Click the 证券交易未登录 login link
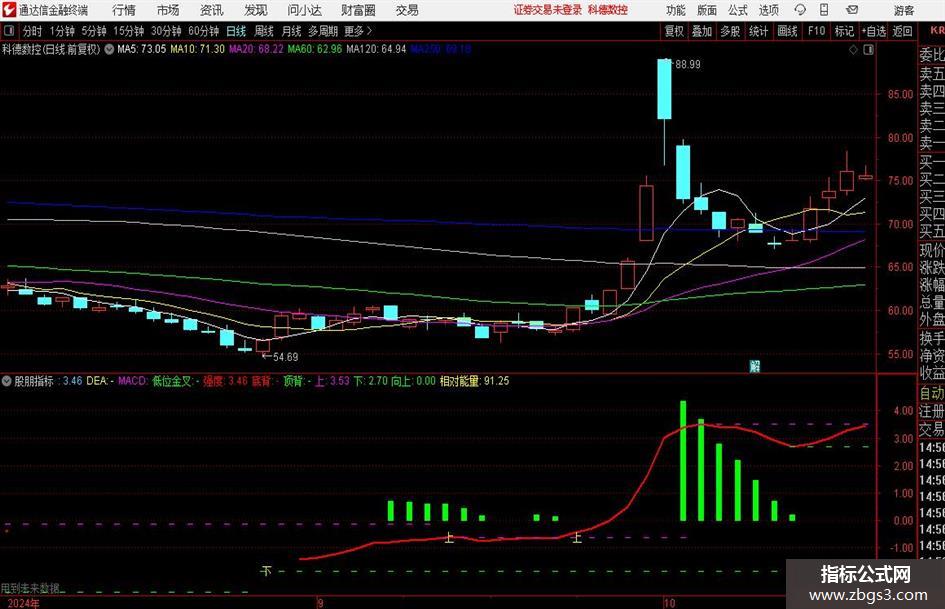The width and height of the screenshot is (945, 609). (x=547, y=10)
